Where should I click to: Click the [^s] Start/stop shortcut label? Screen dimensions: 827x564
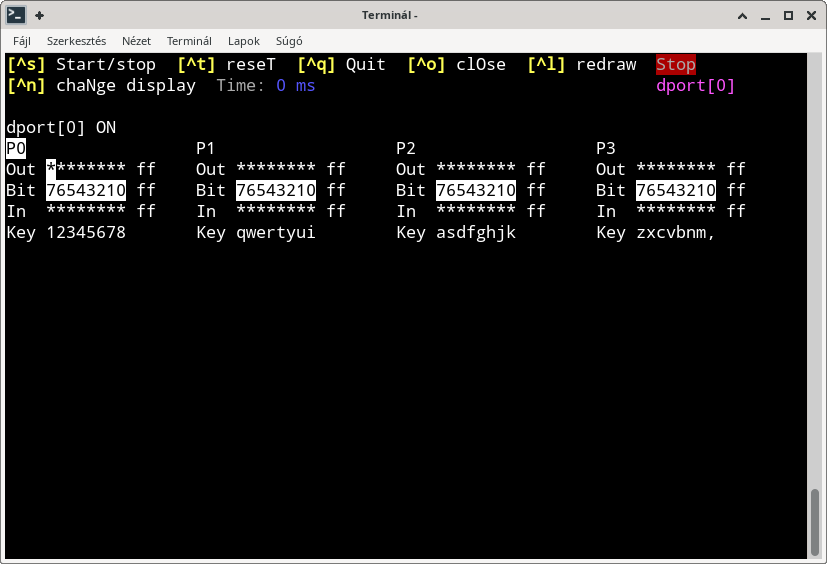pos(81,64)
